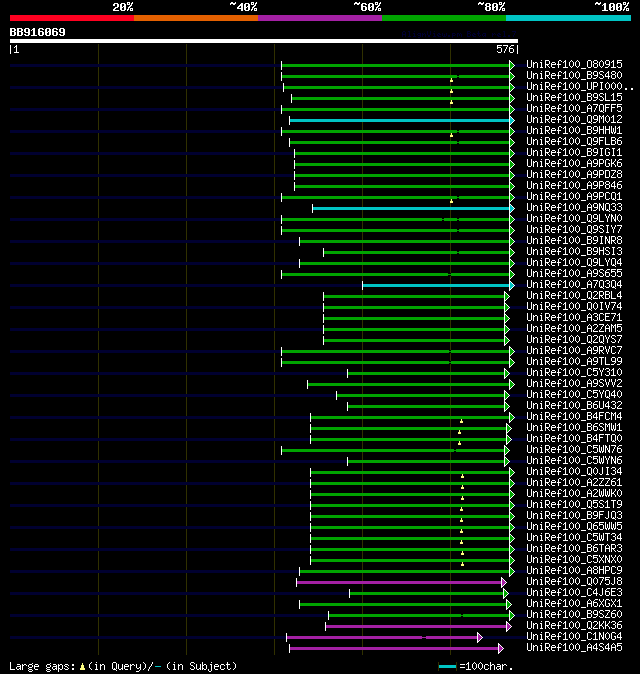640x674 pixels.
Task: Select UniRef100_A3CE71 label
Action: pos(574,318)
